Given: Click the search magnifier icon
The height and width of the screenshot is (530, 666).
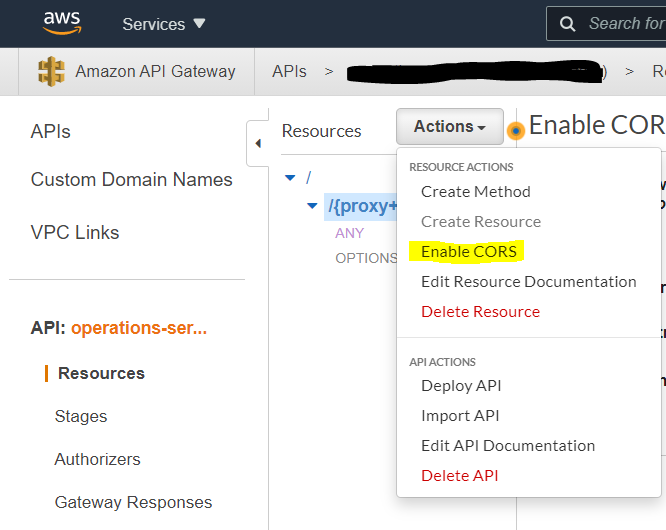Looking at the screenshot, I should 567,24.
